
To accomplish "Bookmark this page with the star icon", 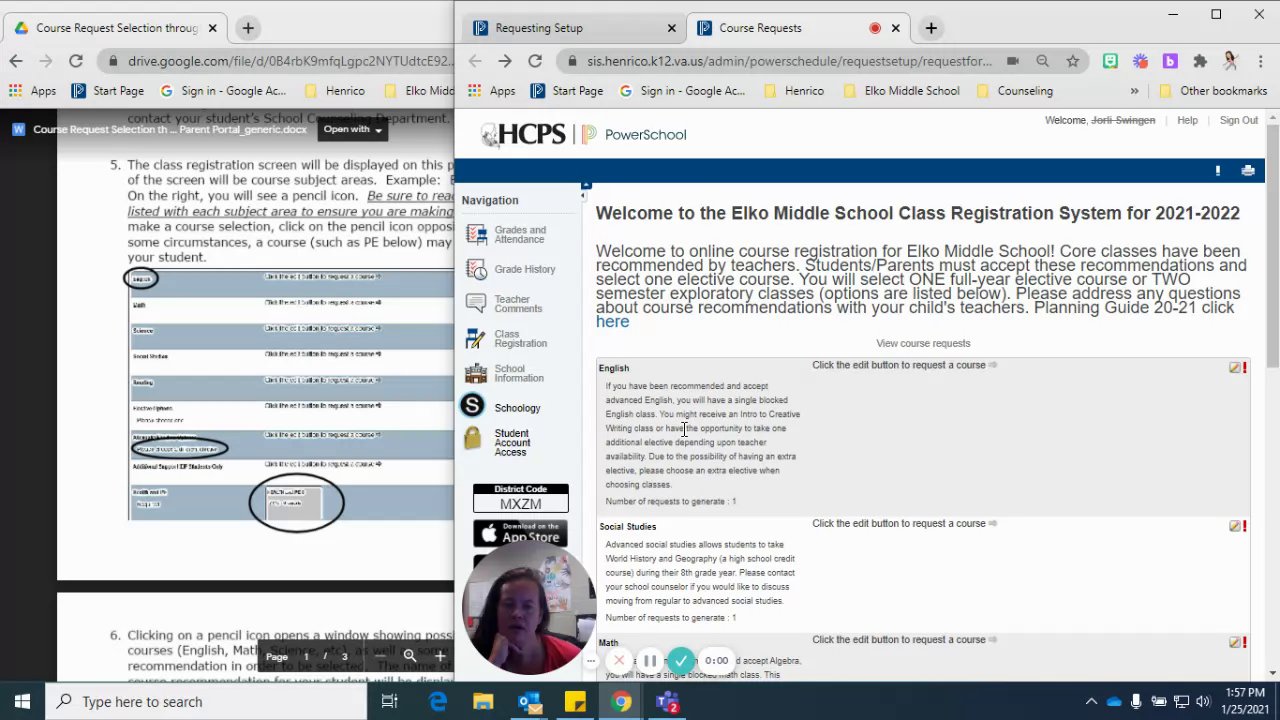I will pyautogui.click(x=1072, y=61).
